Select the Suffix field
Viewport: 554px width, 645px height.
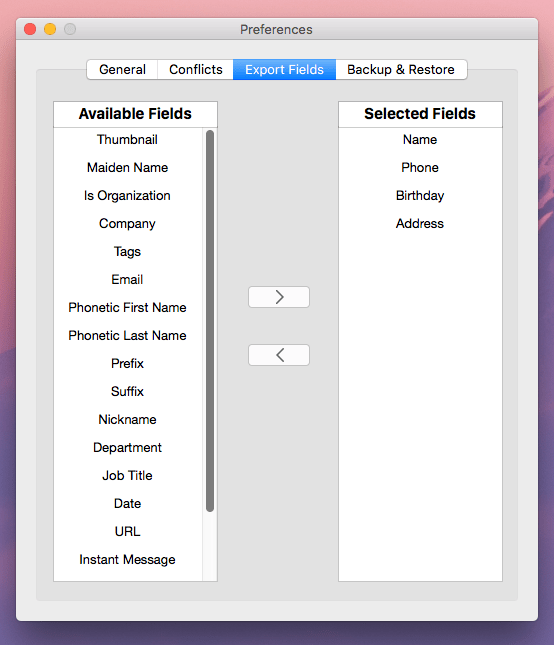[x=127, y=392]
